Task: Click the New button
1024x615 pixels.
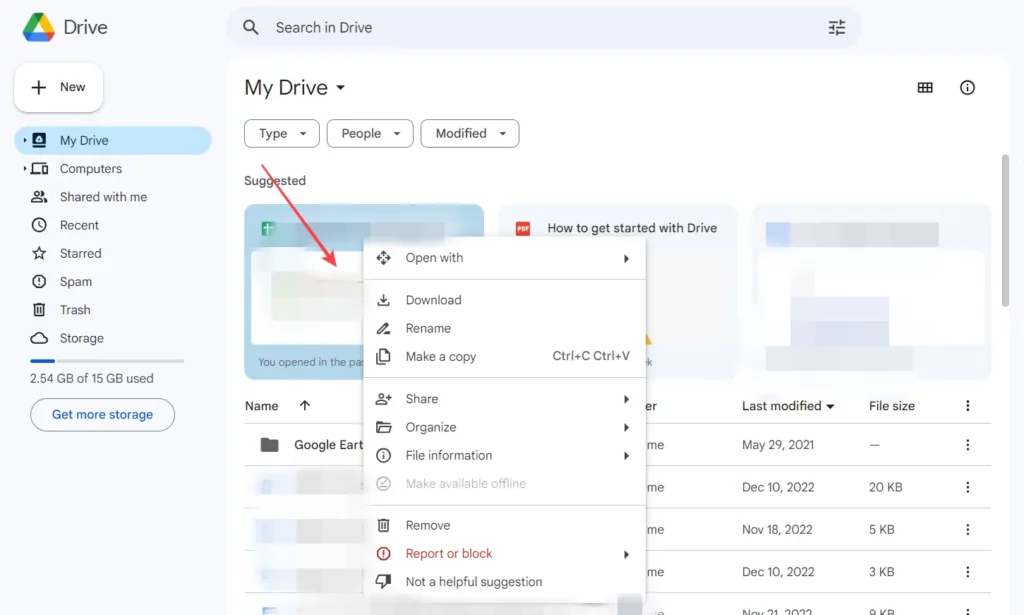Action: tap(59, 87)
